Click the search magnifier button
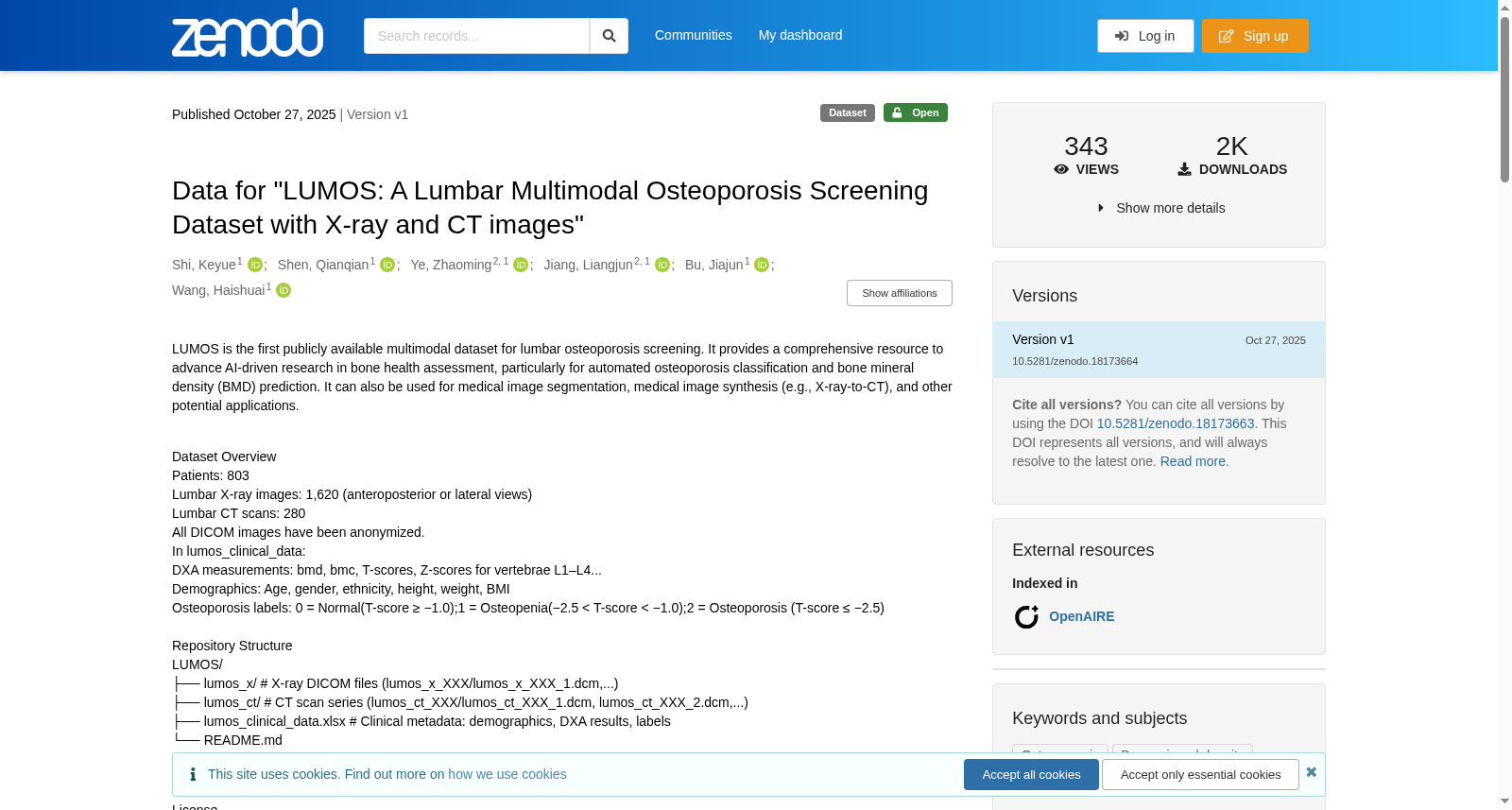The width and height of the screenshot is (1512, 810). tap(610, 36)
